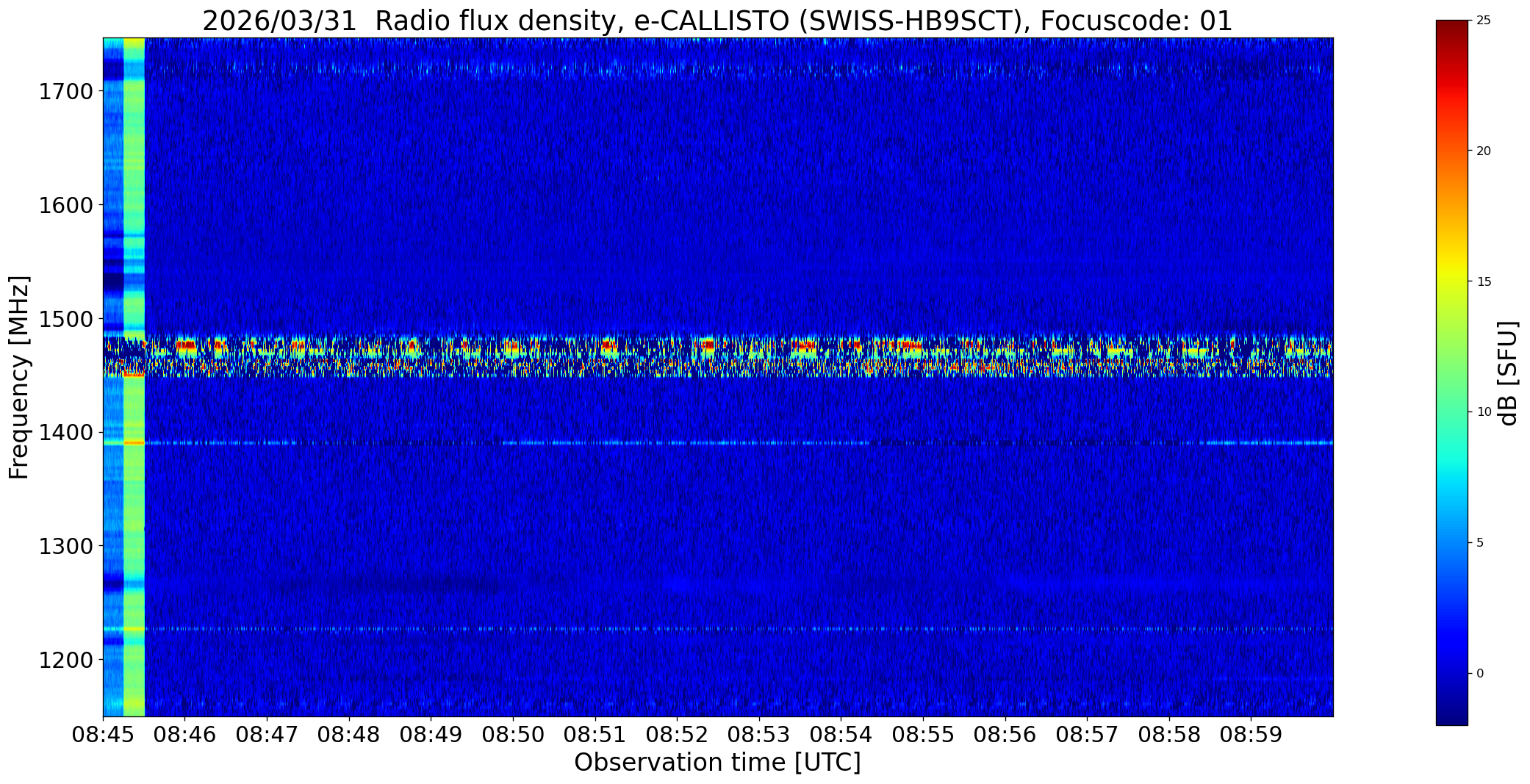
Task: Click the 08:48 time tick label
Action: pos(349,734)
